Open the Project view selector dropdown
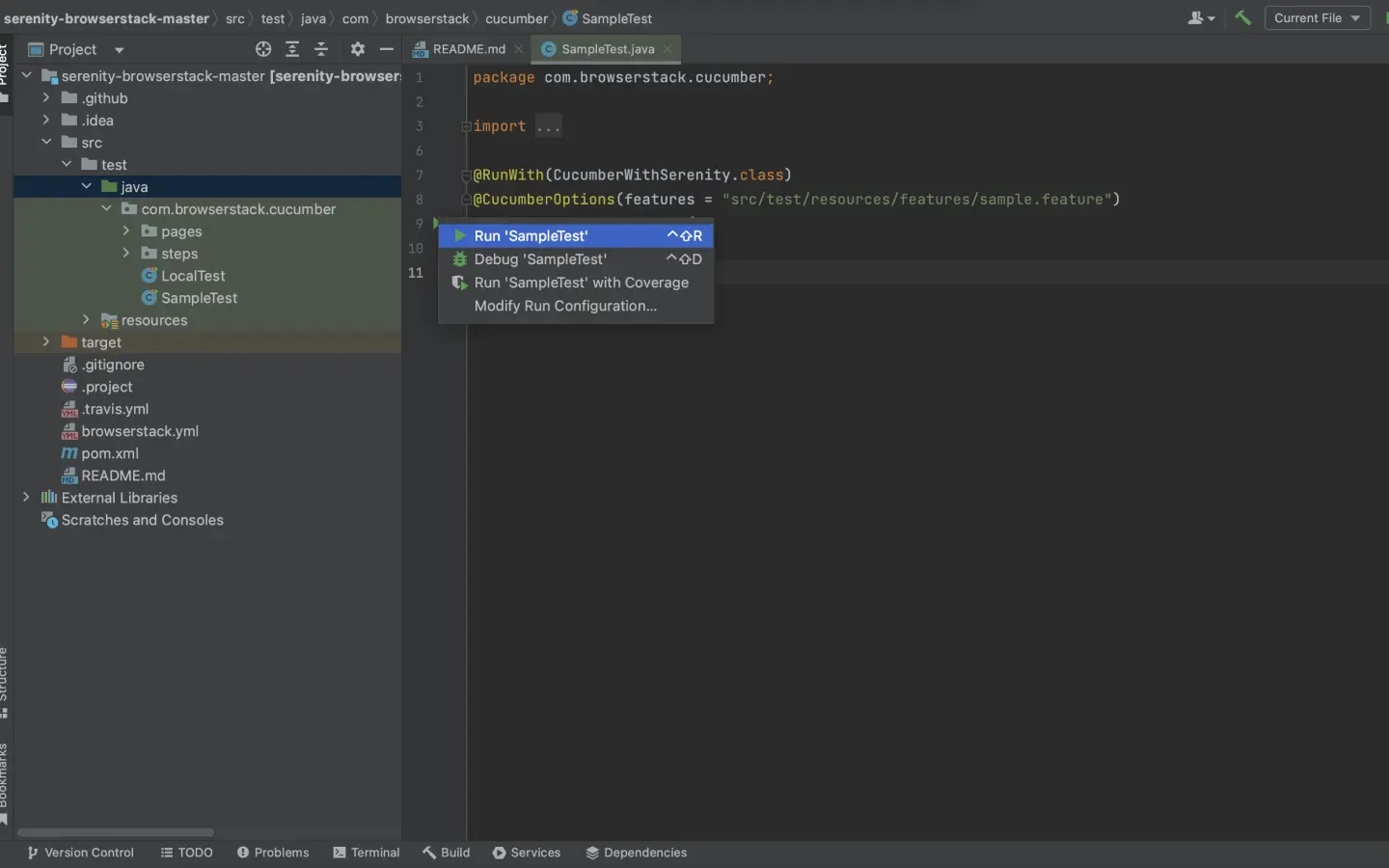The image size is (1389, 868). pos(120,50)
